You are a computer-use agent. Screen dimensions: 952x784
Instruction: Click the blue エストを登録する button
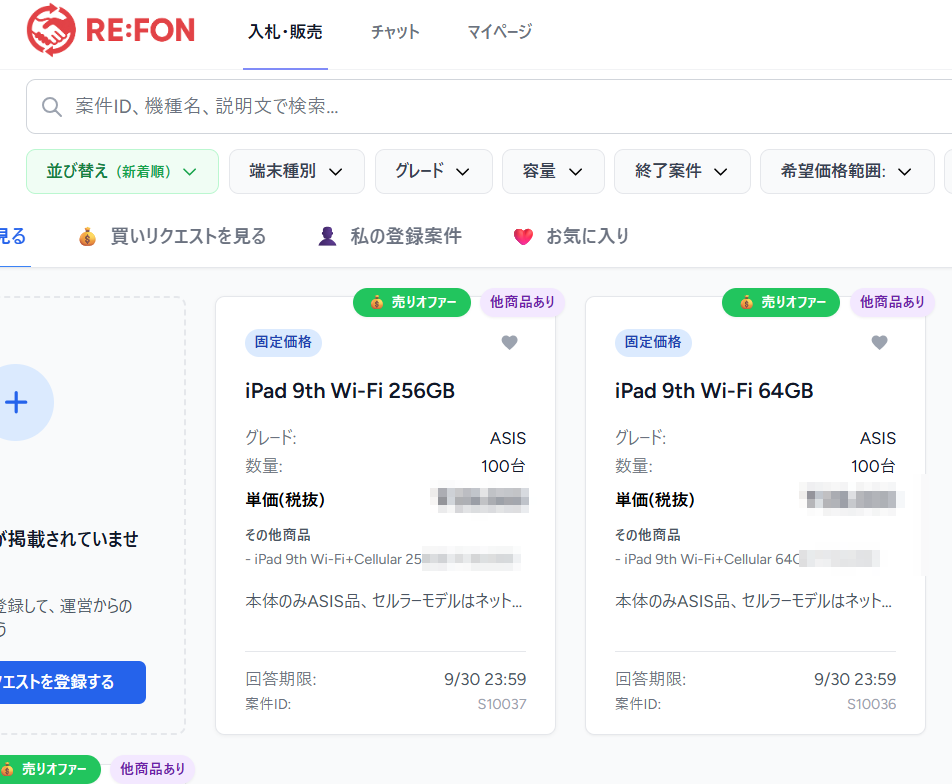click(x=73, y=682)
